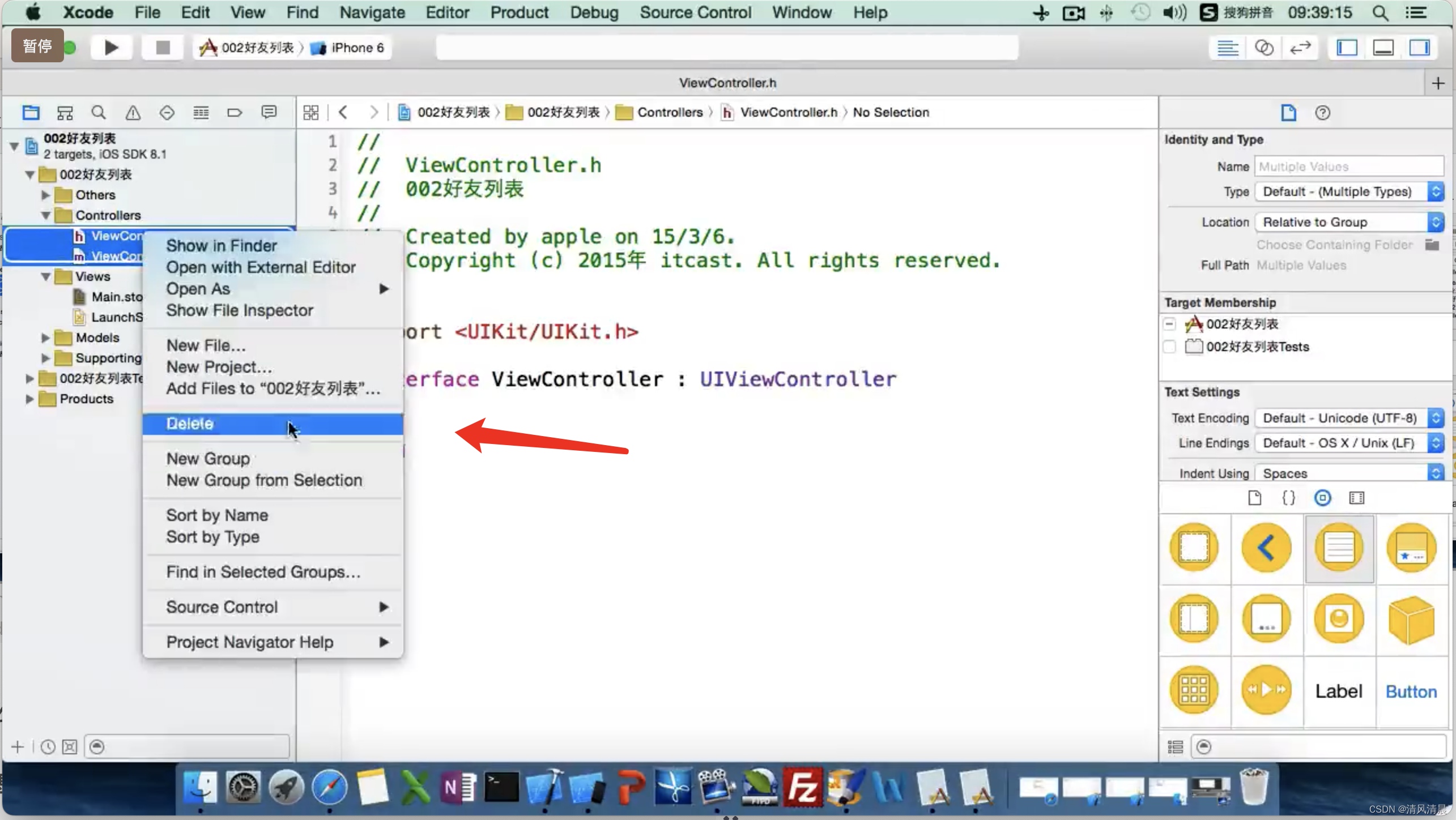This screenshot has height=820, width=1456.
Task: Click the 002好友列表 scheme selector
Action: pos(247,48)
